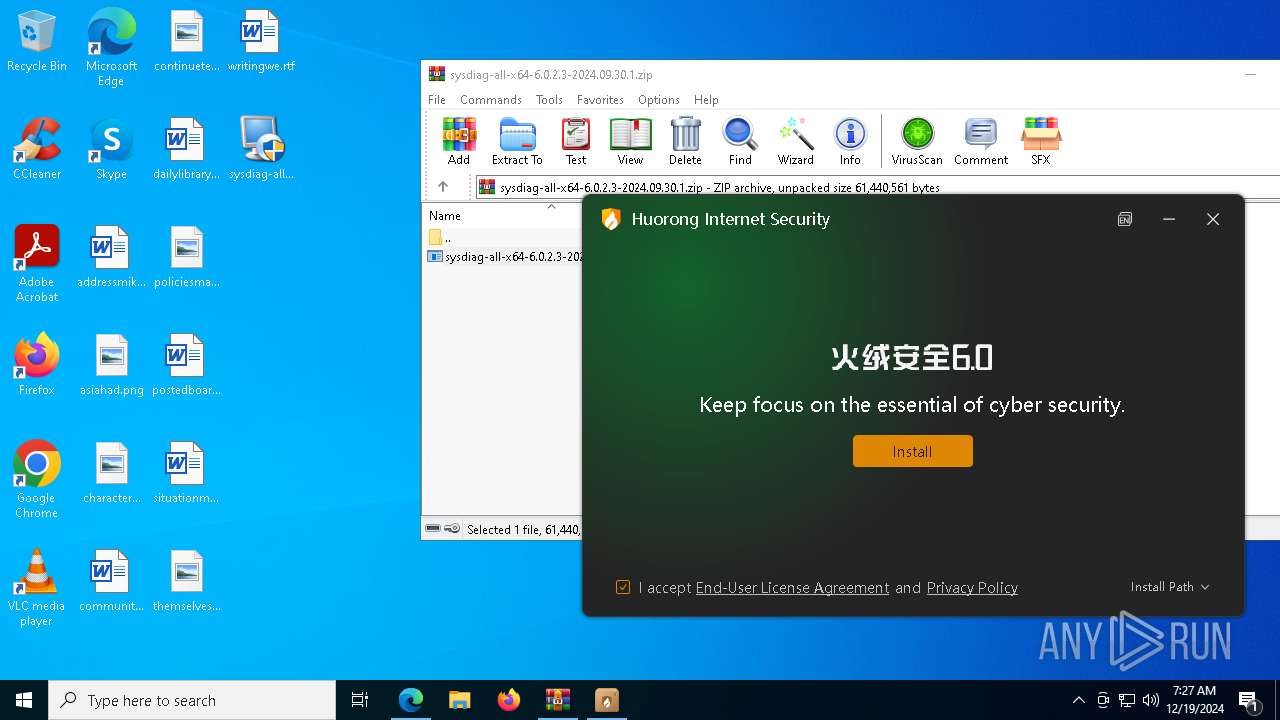The image size is (1280, 720).
Task: Close the Huorong Internet Security installer
Action: click(x=1213, y=219)
